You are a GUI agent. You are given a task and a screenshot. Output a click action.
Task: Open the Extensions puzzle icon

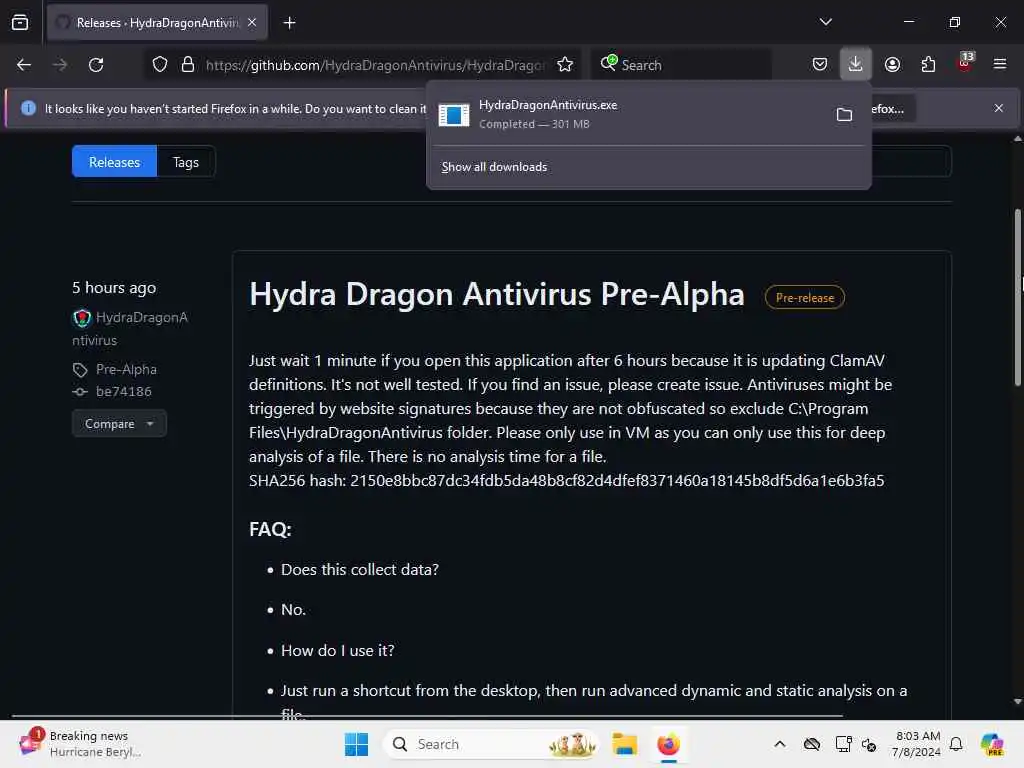point(928,64)
